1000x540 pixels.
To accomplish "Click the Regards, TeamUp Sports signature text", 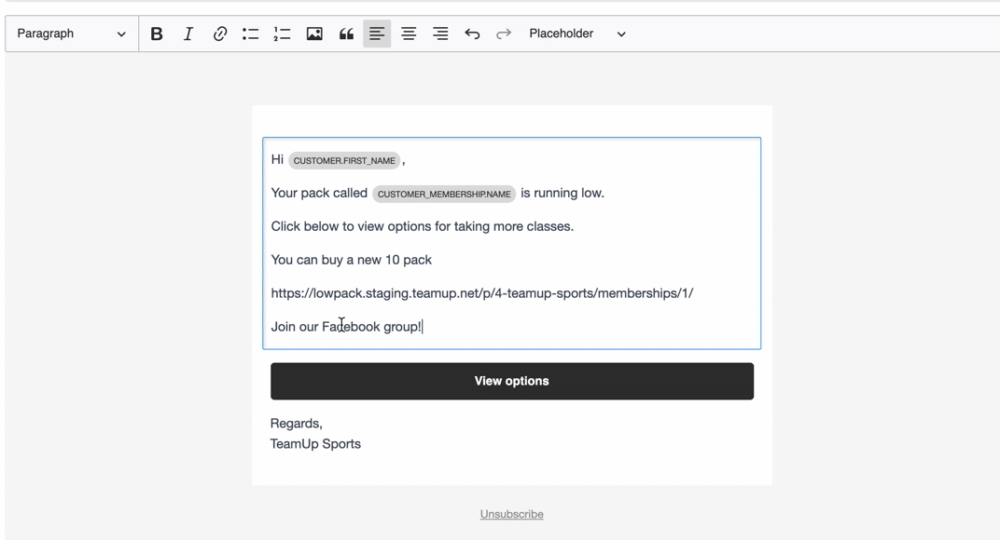I will coord(316,434).
